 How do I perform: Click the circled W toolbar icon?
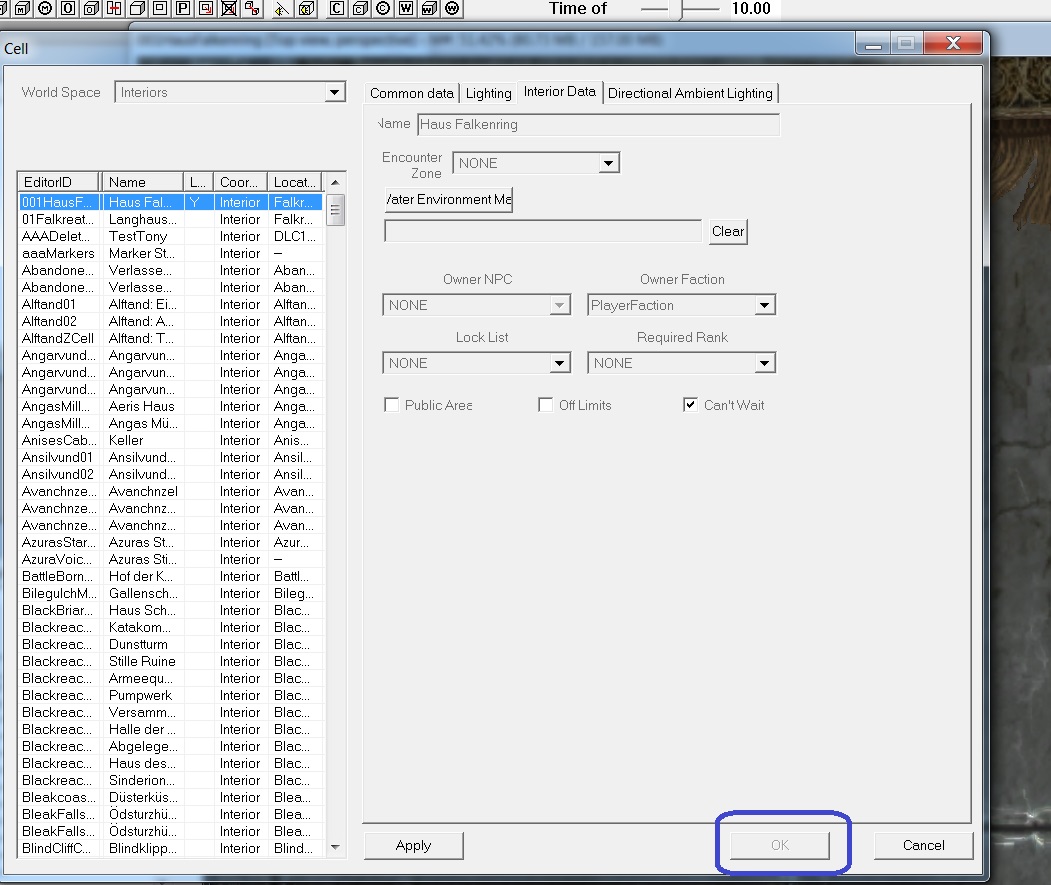click(x=453, y=9)
